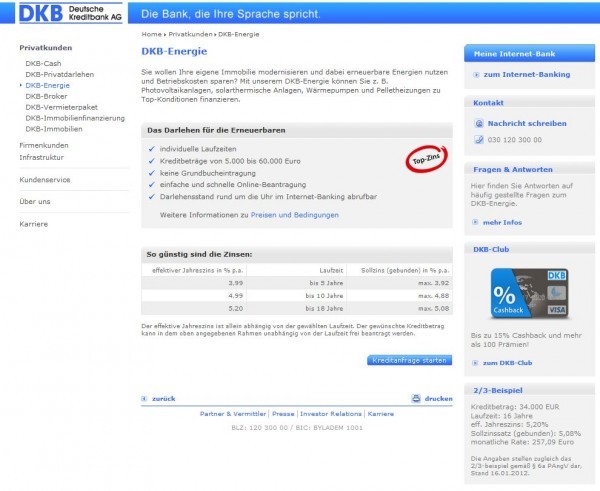
Task: Click the Meine Internet-Bank panel header
Action: (530, 54)
